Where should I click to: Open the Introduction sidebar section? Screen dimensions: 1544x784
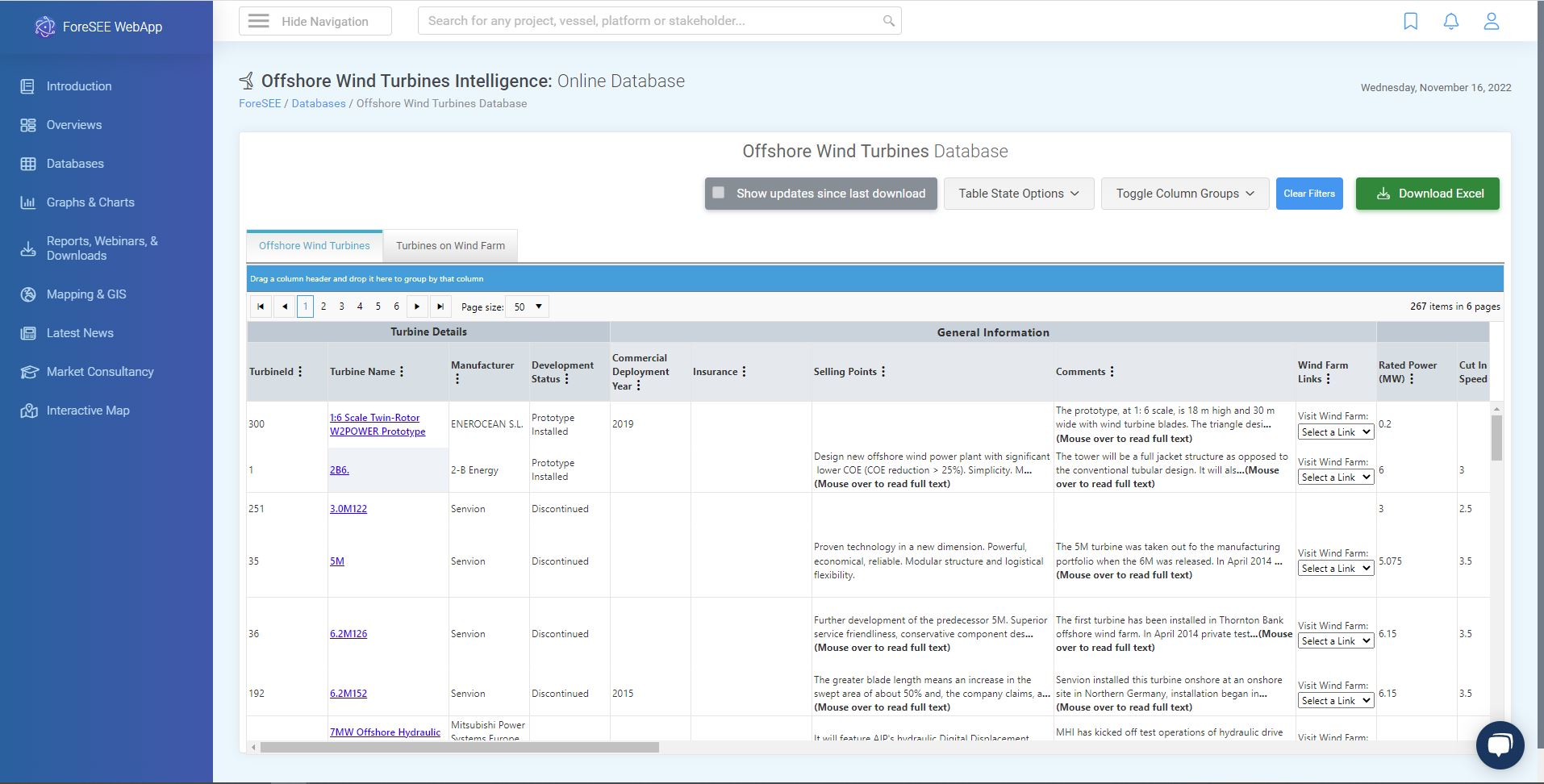click(x=78, y=85)
